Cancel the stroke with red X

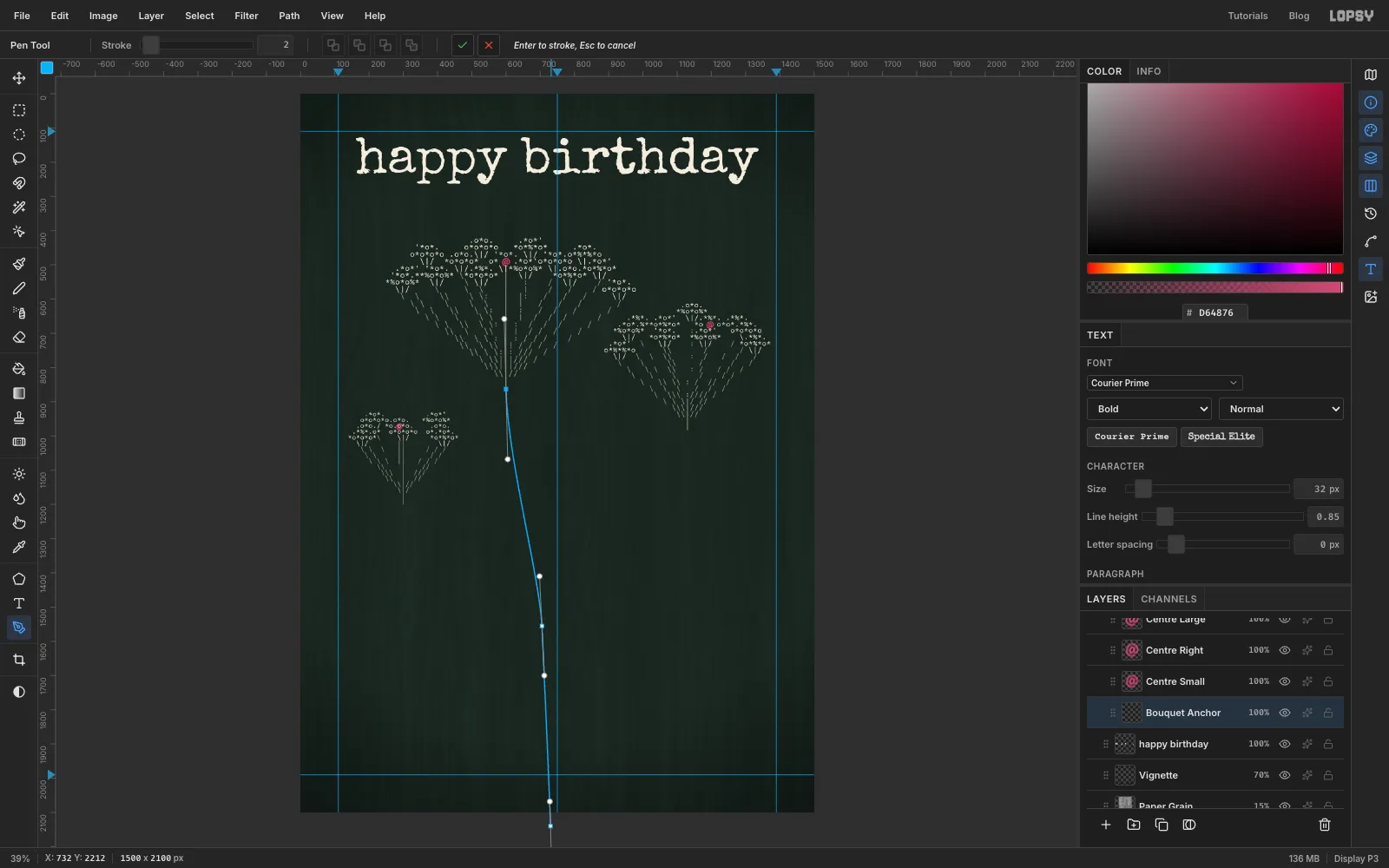coord(489,45)
